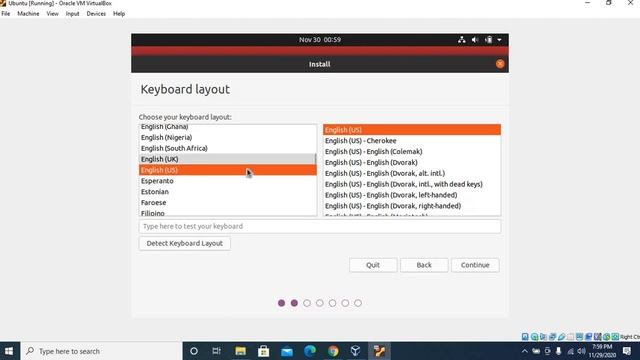The width and height of the screenshot is (640, 360).
Task: Close the Ubuntu Install window with orange X
Action: tap(500, 64)
